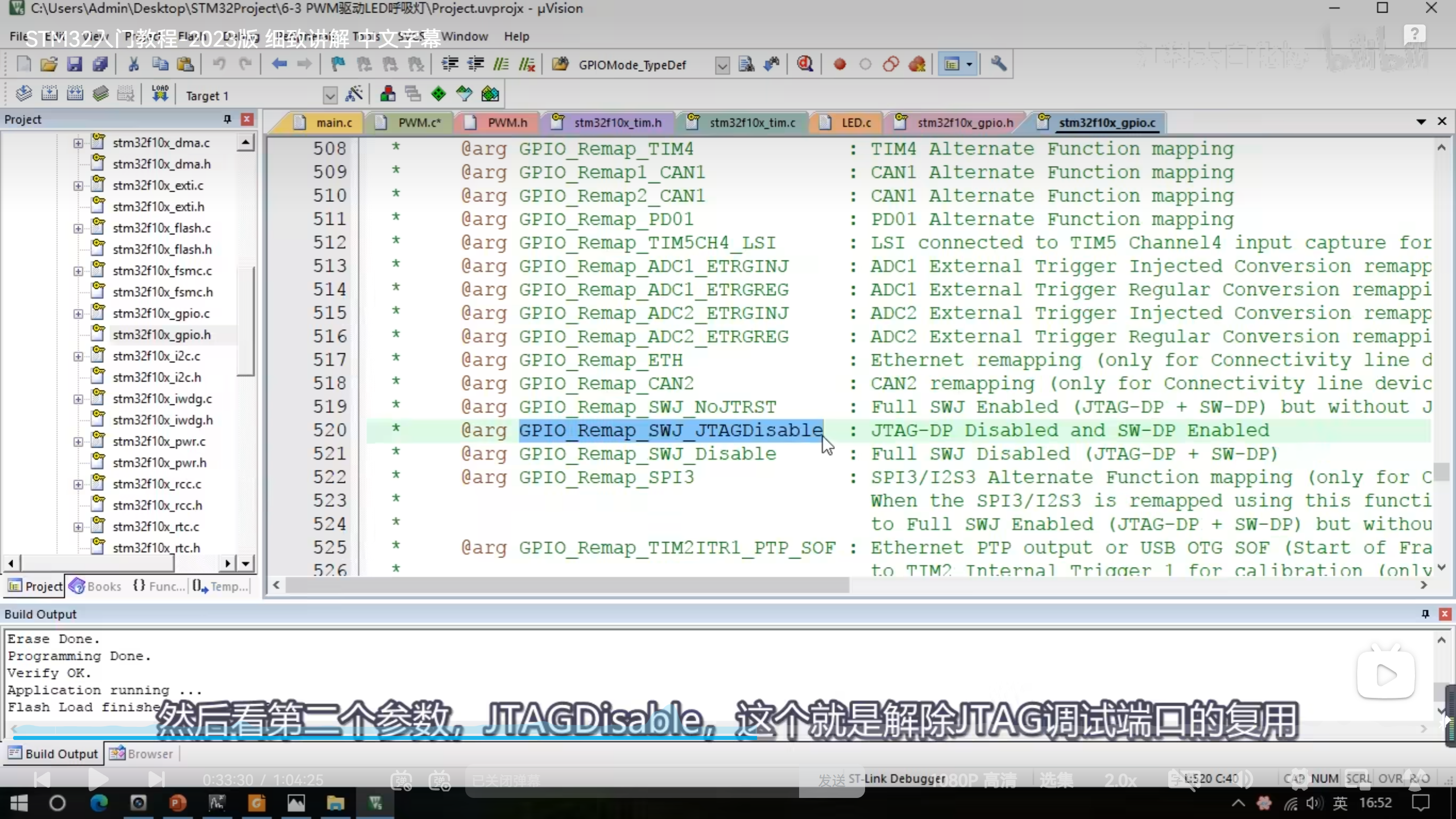Click the Manage Project Items icon

[x=387, y=94]
